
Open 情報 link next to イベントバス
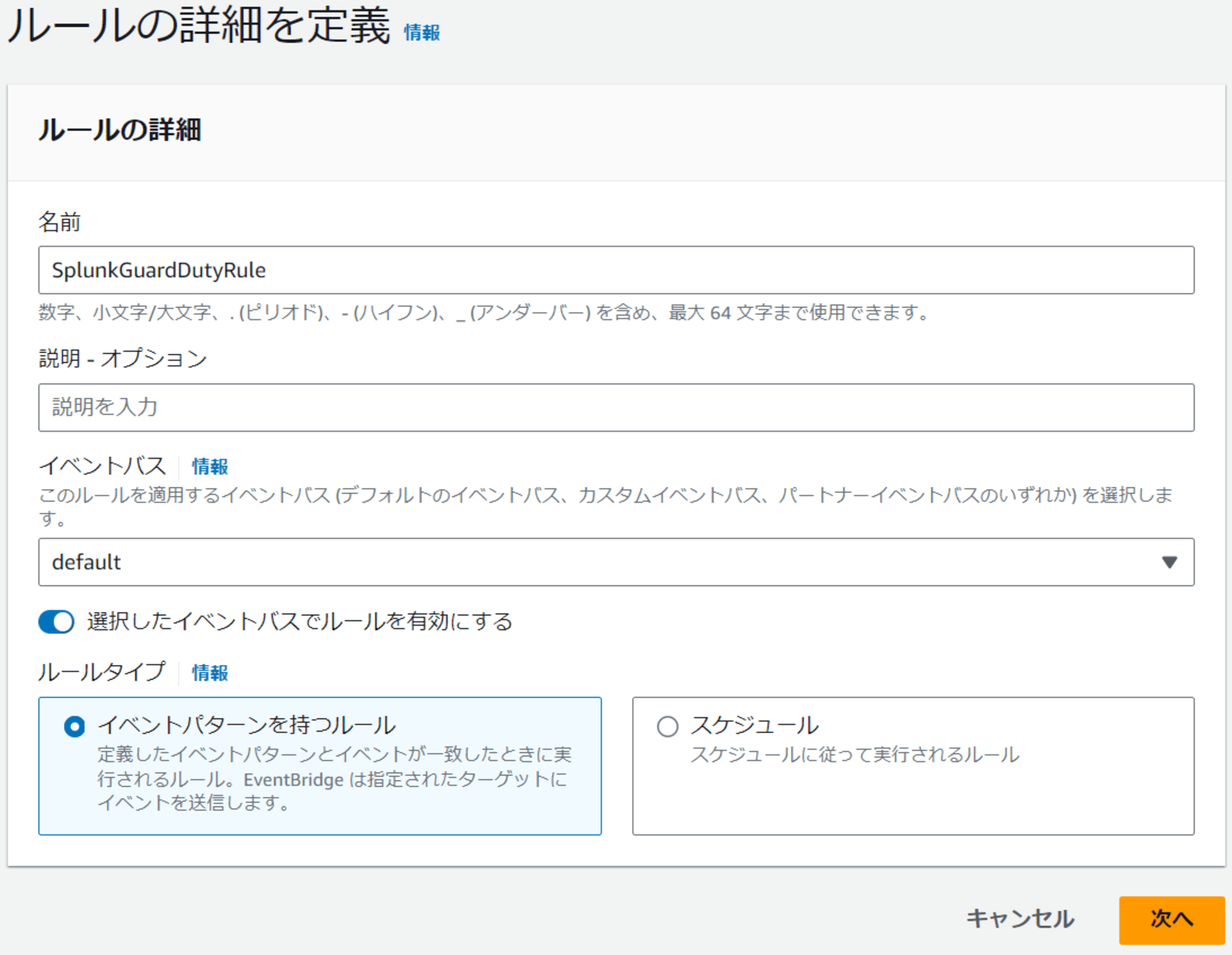pyautogui.click(x=210, y=466)
